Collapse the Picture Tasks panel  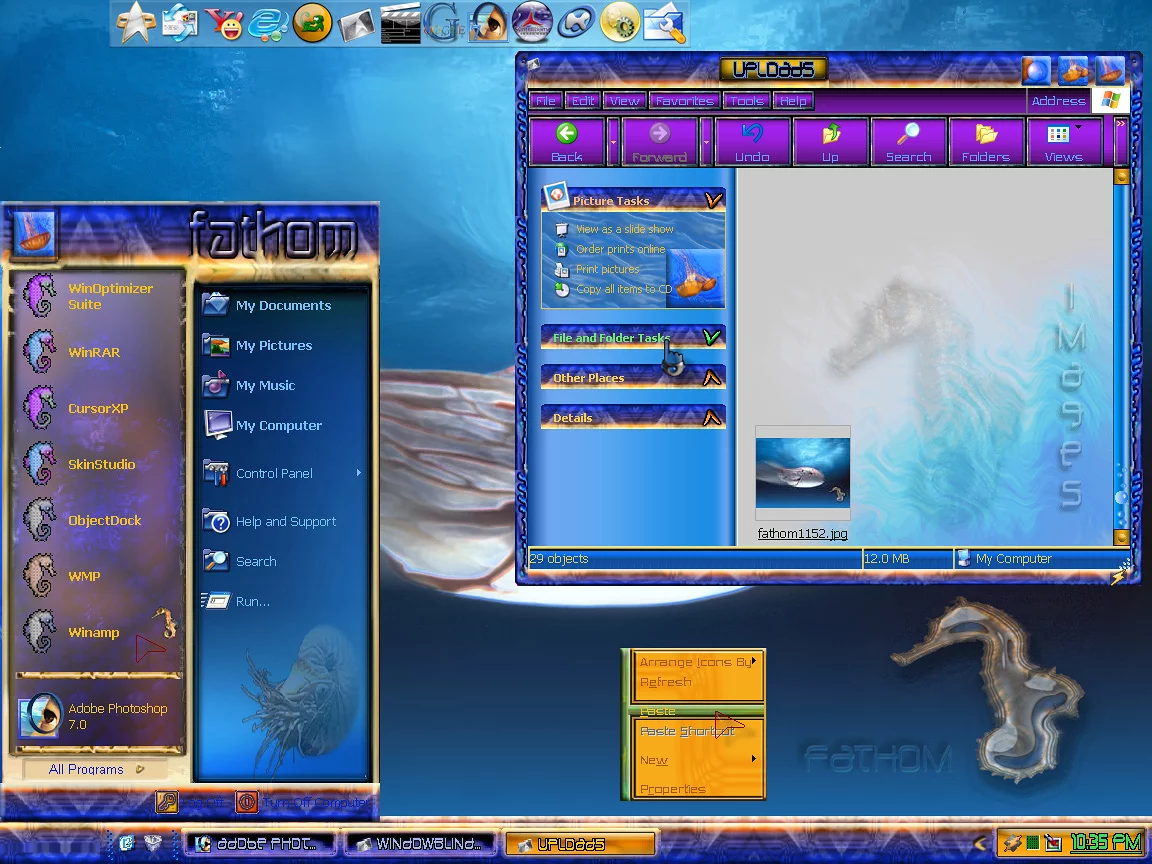pos(713,200)
